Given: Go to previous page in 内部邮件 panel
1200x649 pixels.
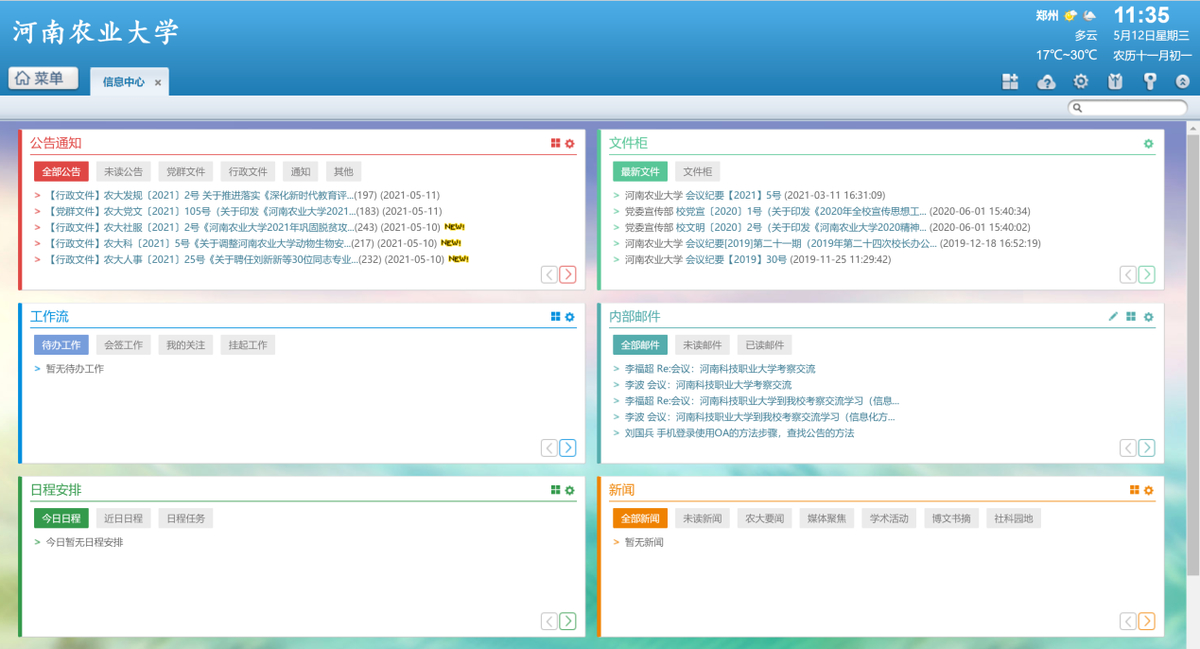Looking at the screenshot, I should (1128, 448).
